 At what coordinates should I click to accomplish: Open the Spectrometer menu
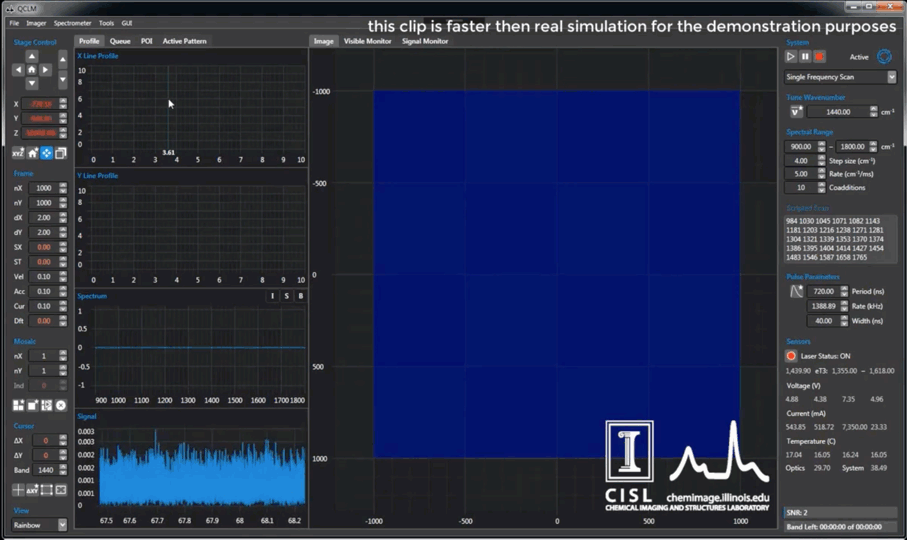click(72, 23)
